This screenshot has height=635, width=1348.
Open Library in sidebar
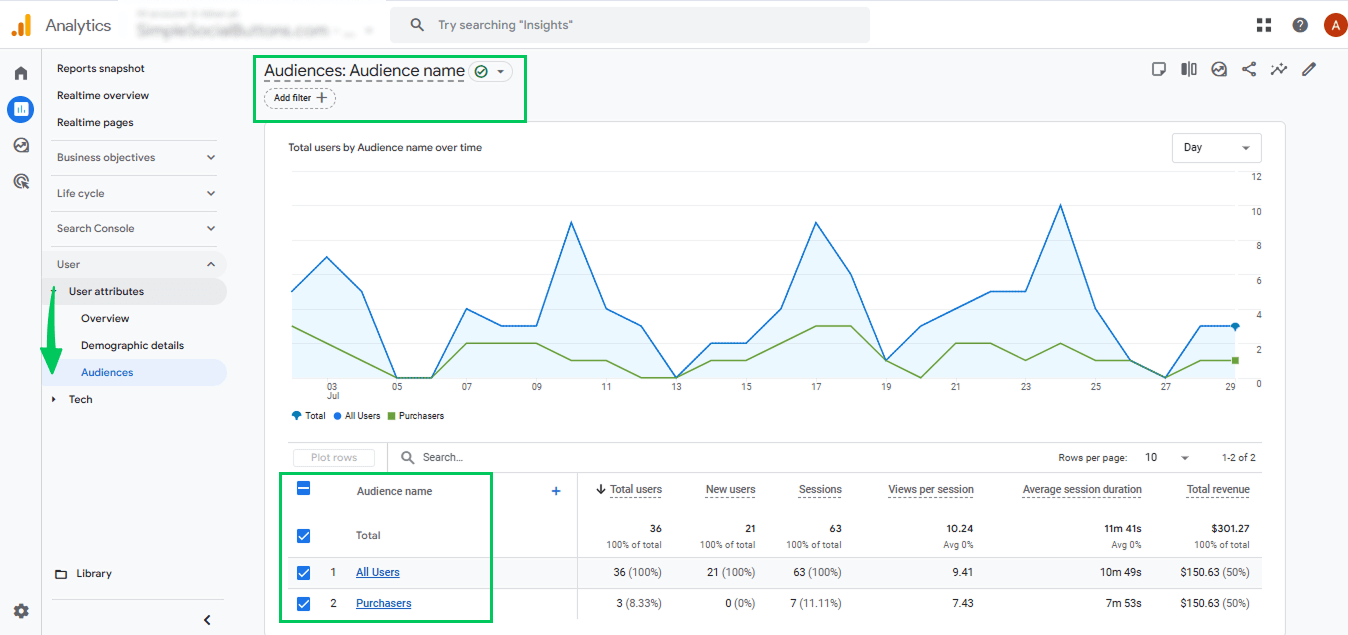tap(94, 574)
